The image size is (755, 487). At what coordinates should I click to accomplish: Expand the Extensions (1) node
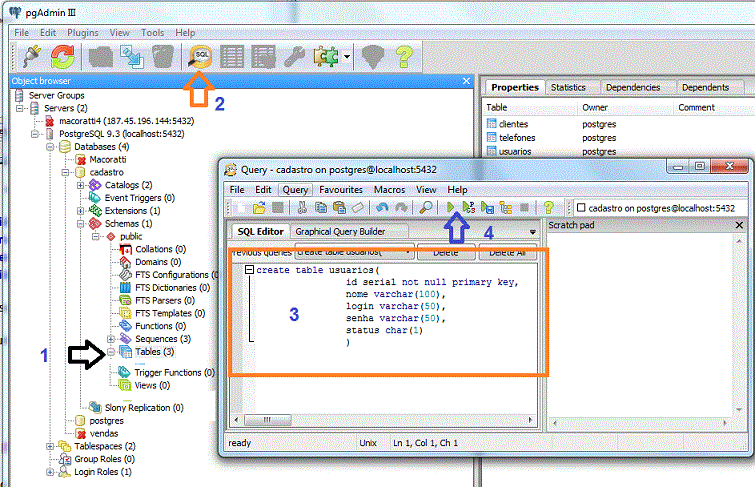tap(80, 211)
